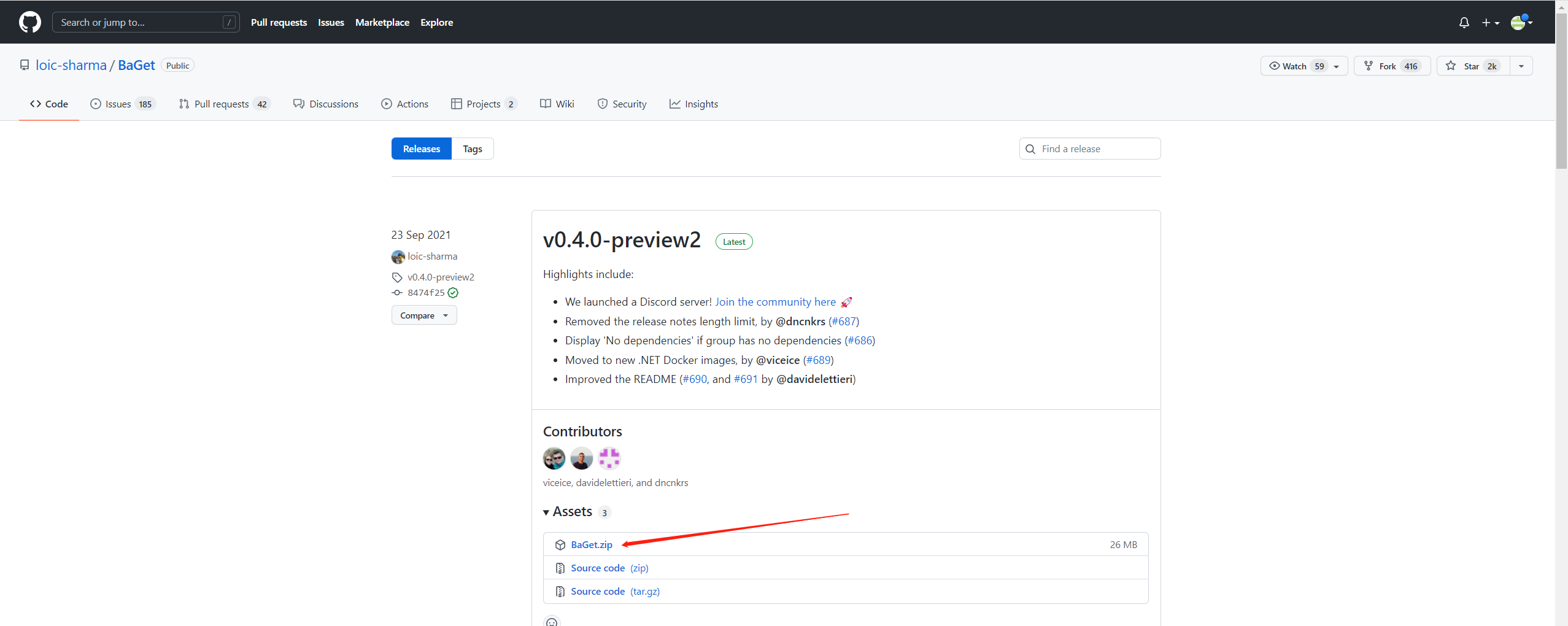Open the @davidelettieri mention
Image resolution: width=1568 pixels, height=626 pixels.
[x=814, y=379]
